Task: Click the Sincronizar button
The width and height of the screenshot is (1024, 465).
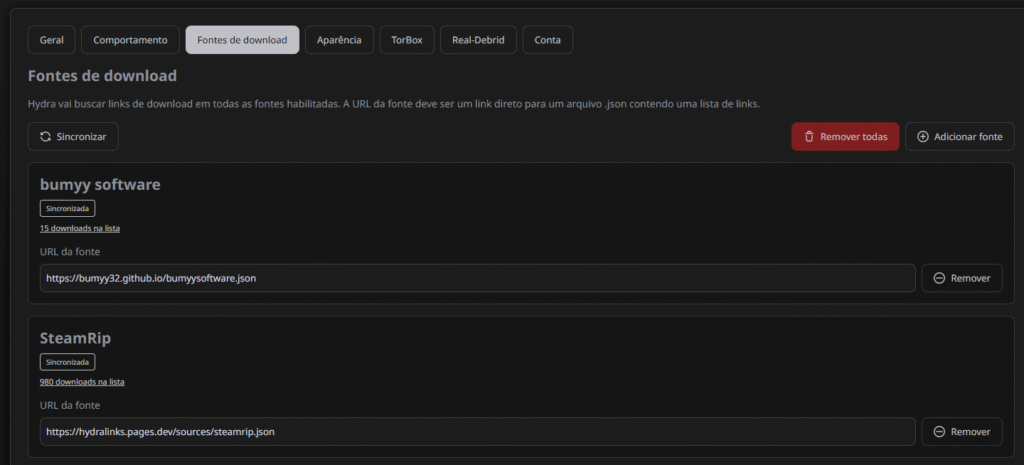Action: [73, 136]
